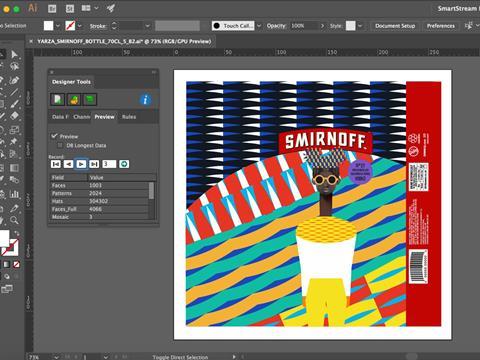Open the Style dropdown arrow
The width and height of the screenshot is (480, 360).
(x=360, y=26)
